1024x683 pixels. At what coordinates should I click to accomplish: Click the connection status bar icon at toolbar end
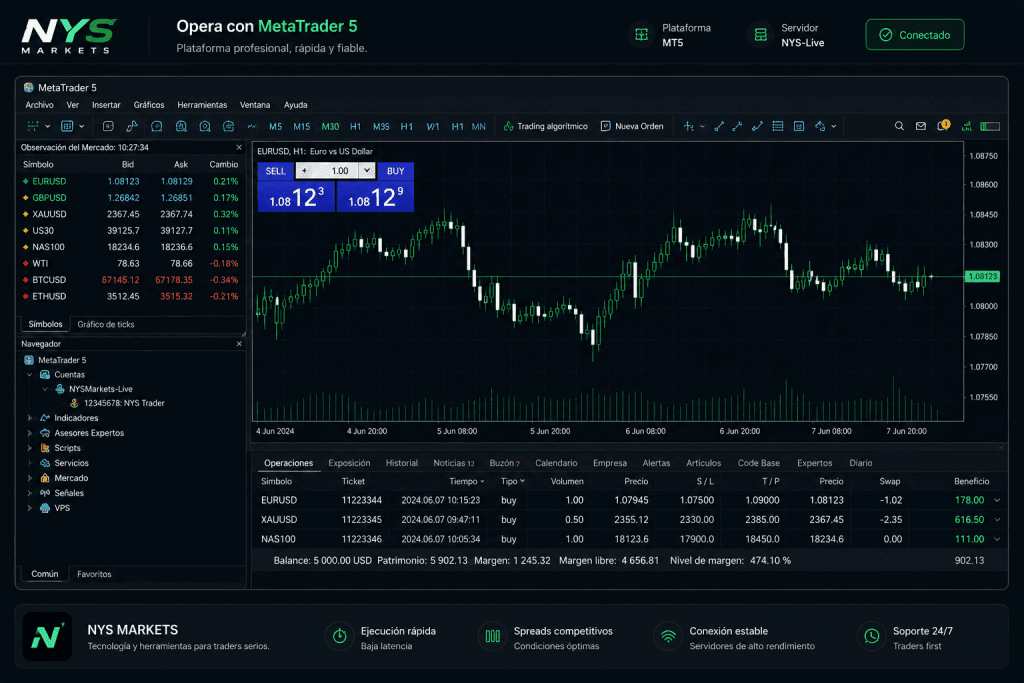pyautogui.click(x=990, y=126)
